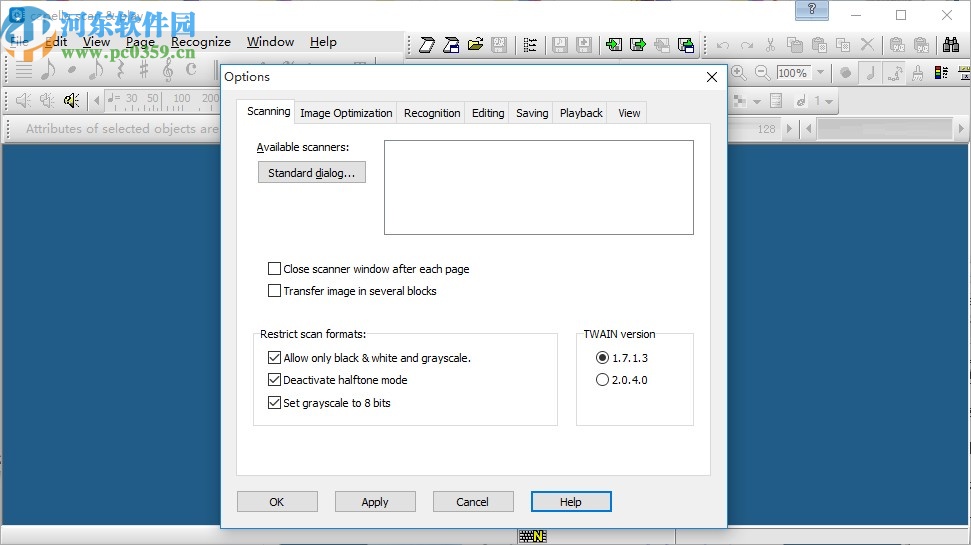
Task: Click the treble clef icon
Action: point(168,69)
